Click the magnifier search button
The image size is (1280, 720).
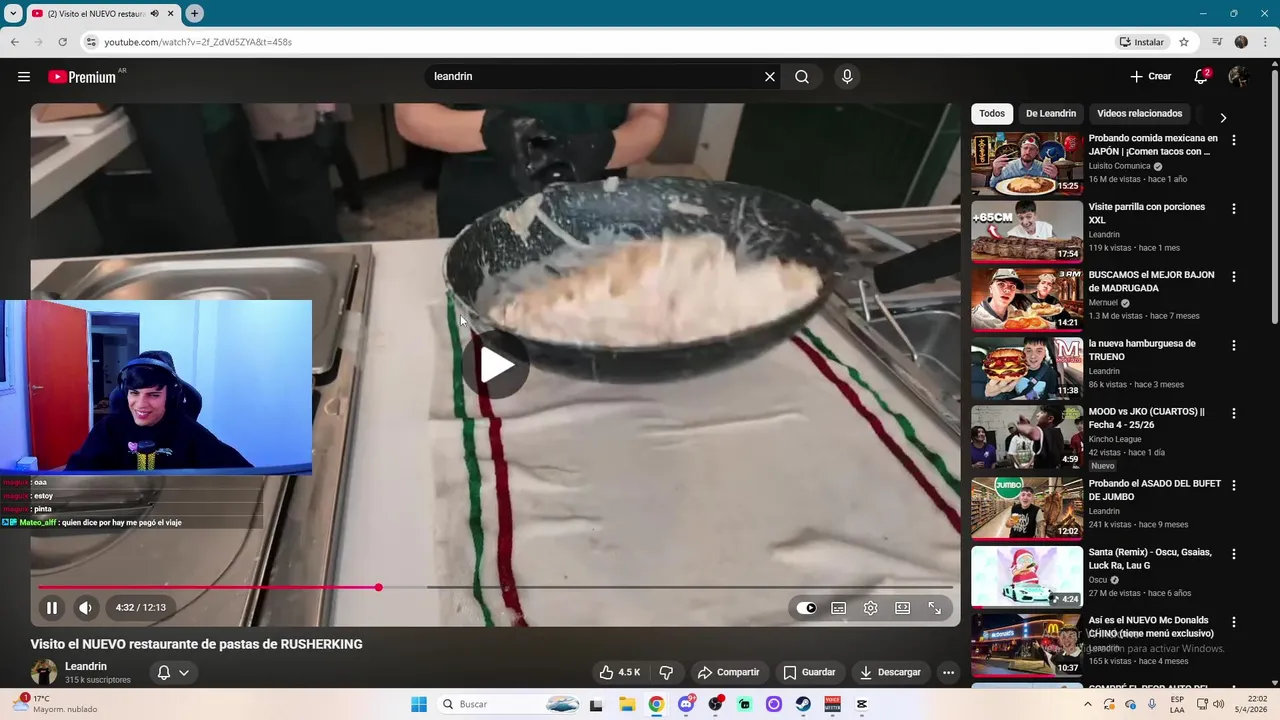tap(802, 77)
